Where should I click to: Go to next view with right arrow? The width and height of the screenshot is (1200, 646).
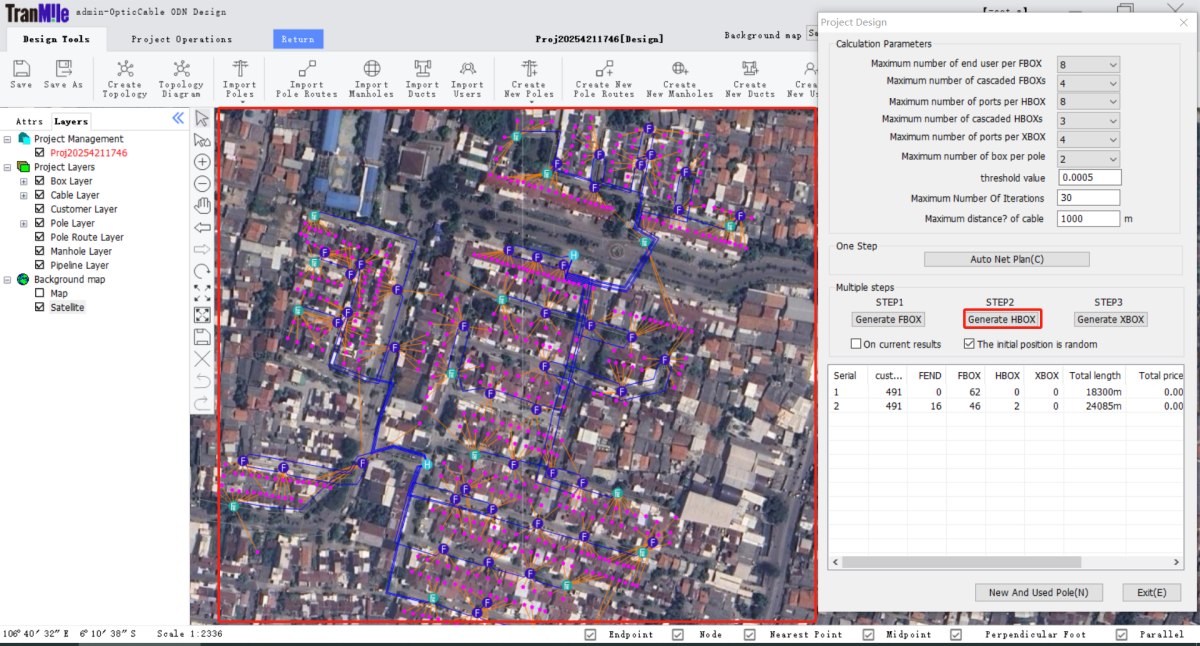[202, 249]
